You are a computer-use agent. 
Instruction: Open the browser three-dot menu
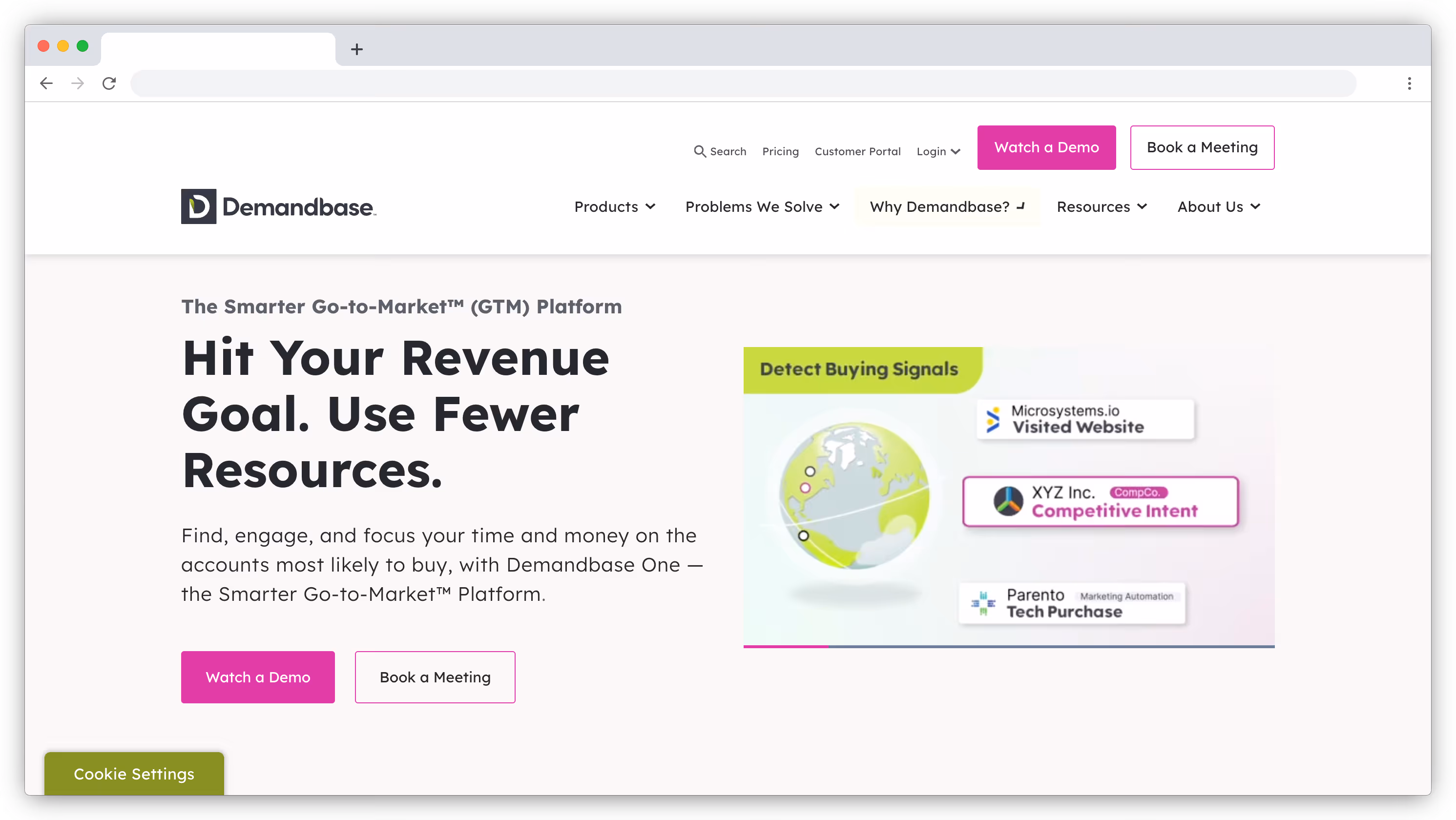[x=1409, y=83]
